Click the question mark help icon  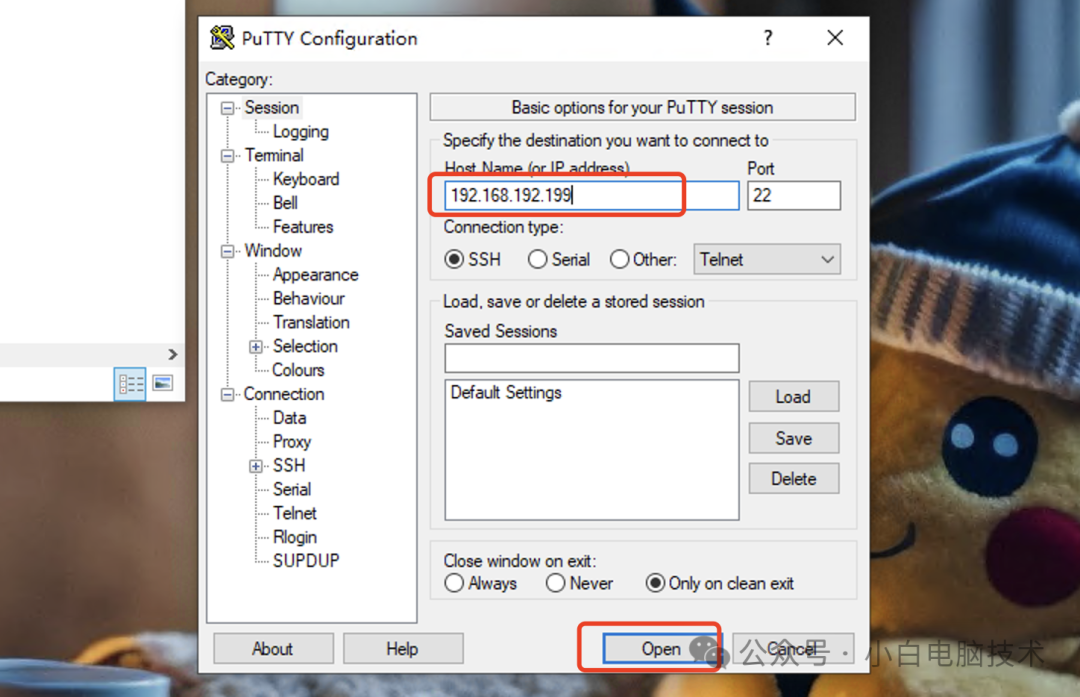pyautogui.click(x=768, y=38)
